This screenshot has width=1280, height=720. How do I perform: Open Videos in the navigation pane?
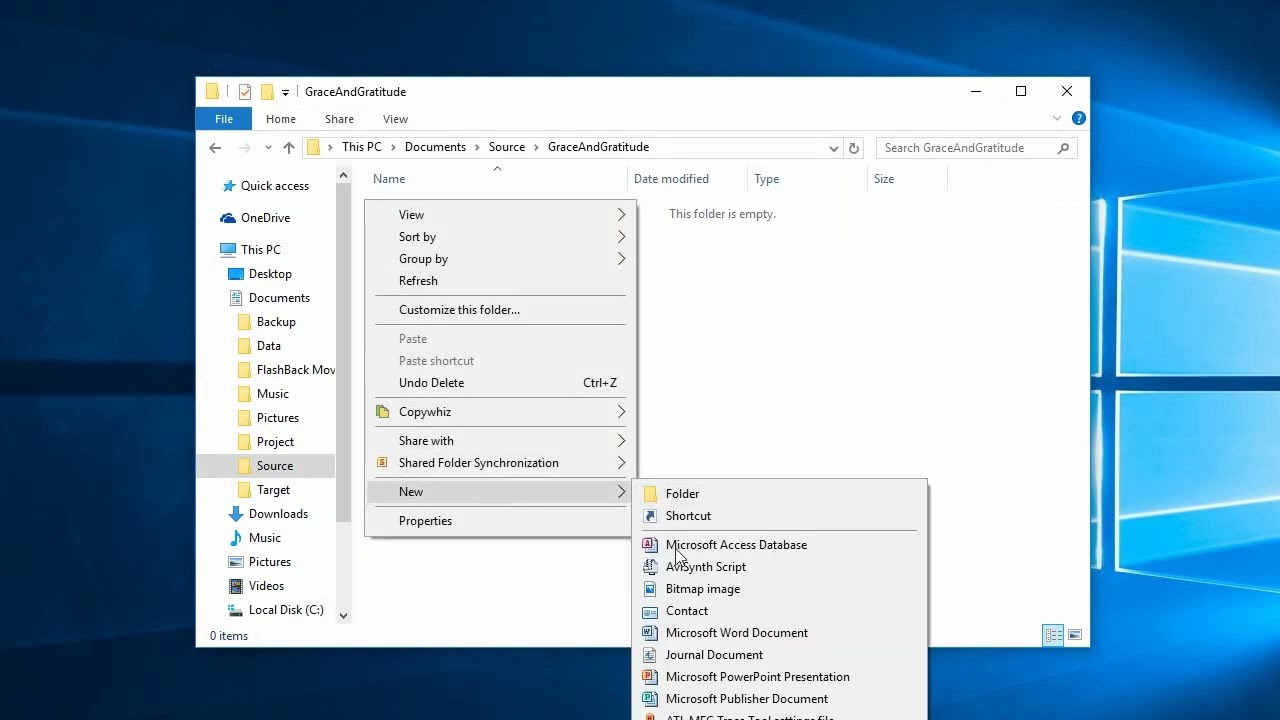tap(266, 586)
